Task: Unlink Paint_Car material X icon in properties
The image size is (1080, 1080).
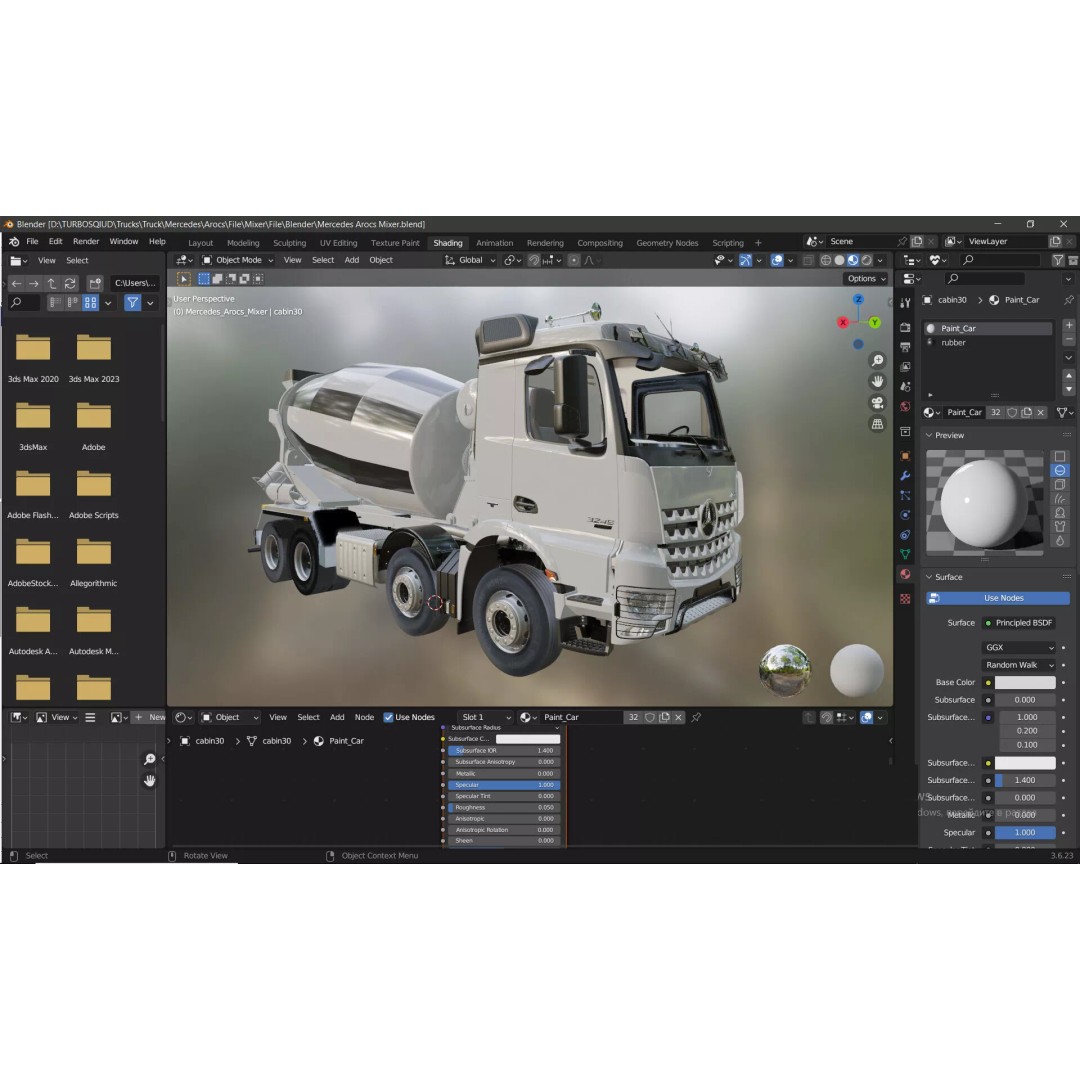Action: (1041, 413)
